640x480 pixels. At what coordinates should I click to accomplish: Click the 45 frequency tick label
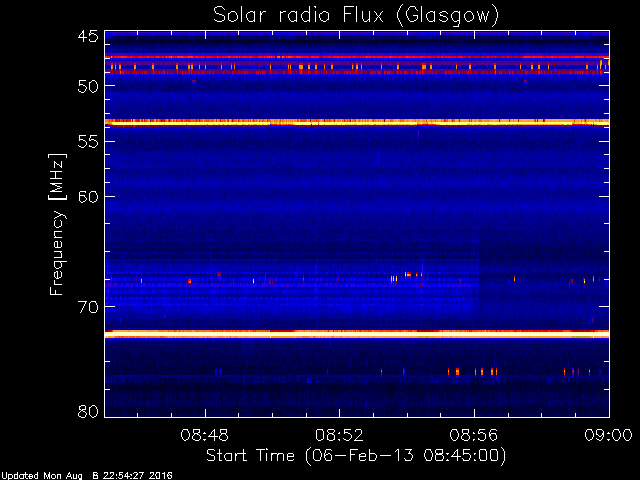click(88, 37)
